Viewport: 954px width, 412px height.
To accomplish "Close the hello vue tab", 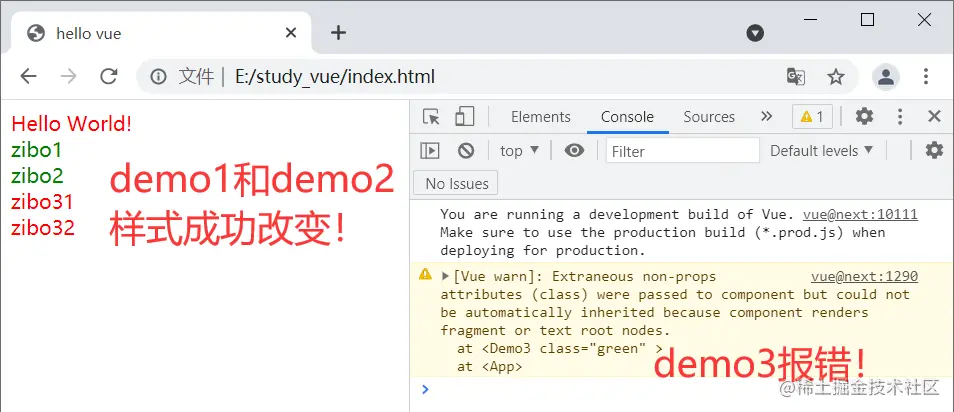I will [x=291, y=33].
